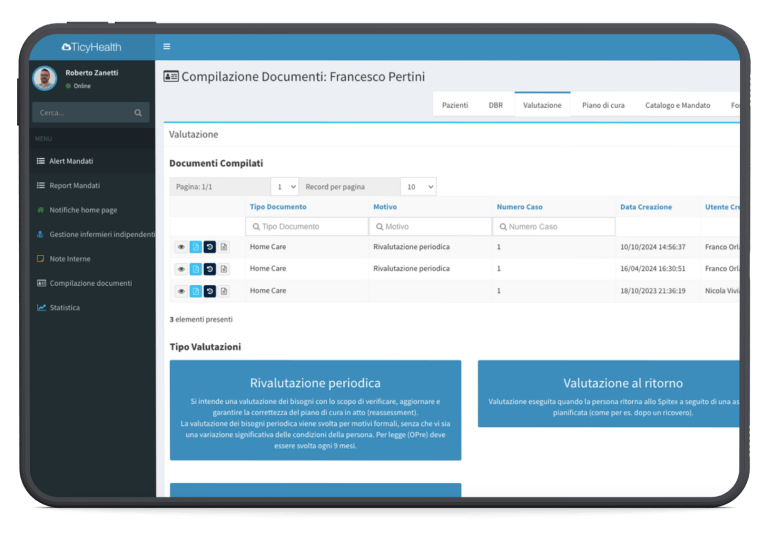Select Rivalutazione periodica evaluation card
This screenshot has height=533, width=765.
coord(315,410)
